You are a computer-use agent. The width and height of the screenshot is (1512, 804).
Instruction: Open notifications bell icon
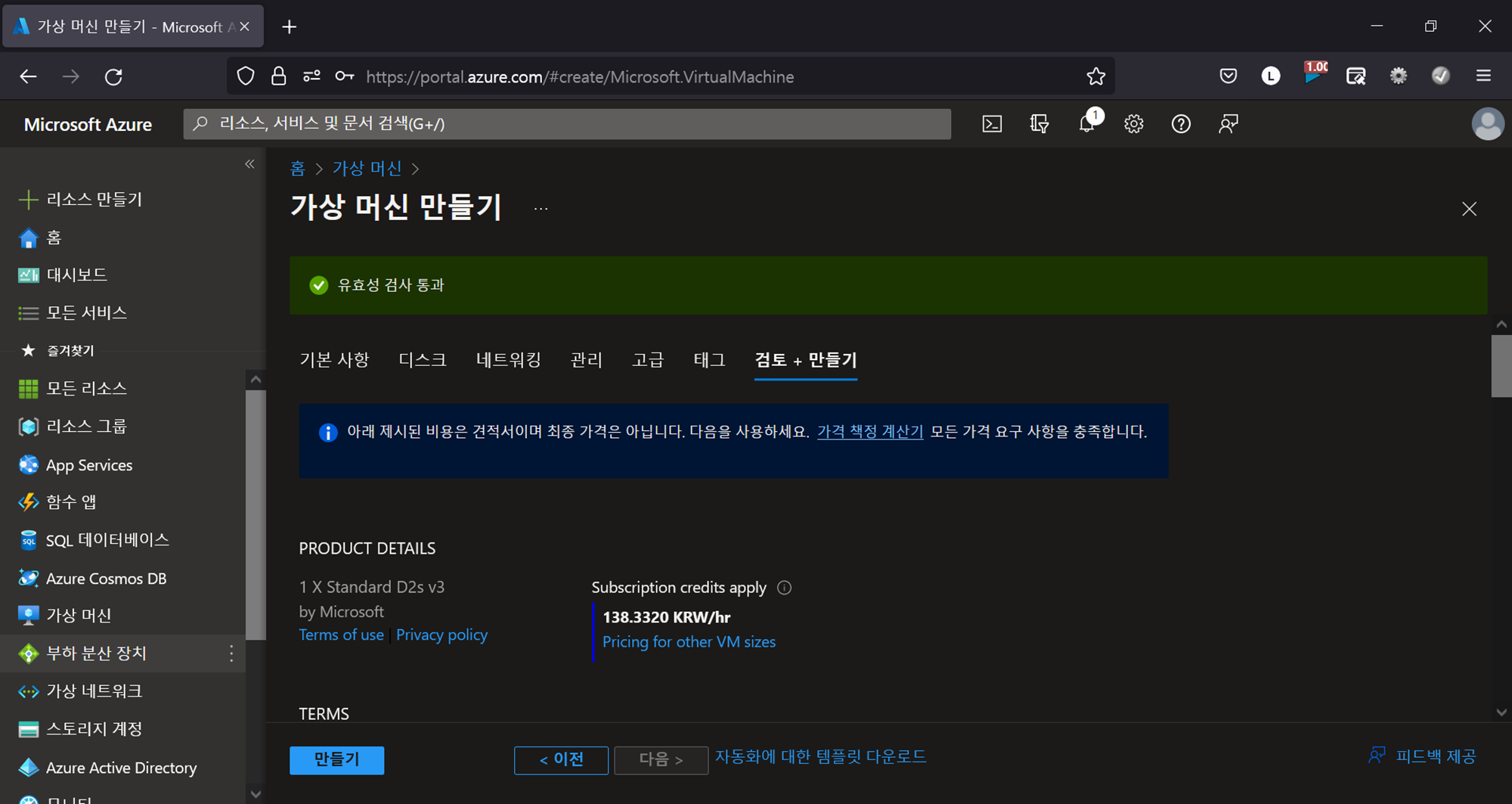[1087, 123]
